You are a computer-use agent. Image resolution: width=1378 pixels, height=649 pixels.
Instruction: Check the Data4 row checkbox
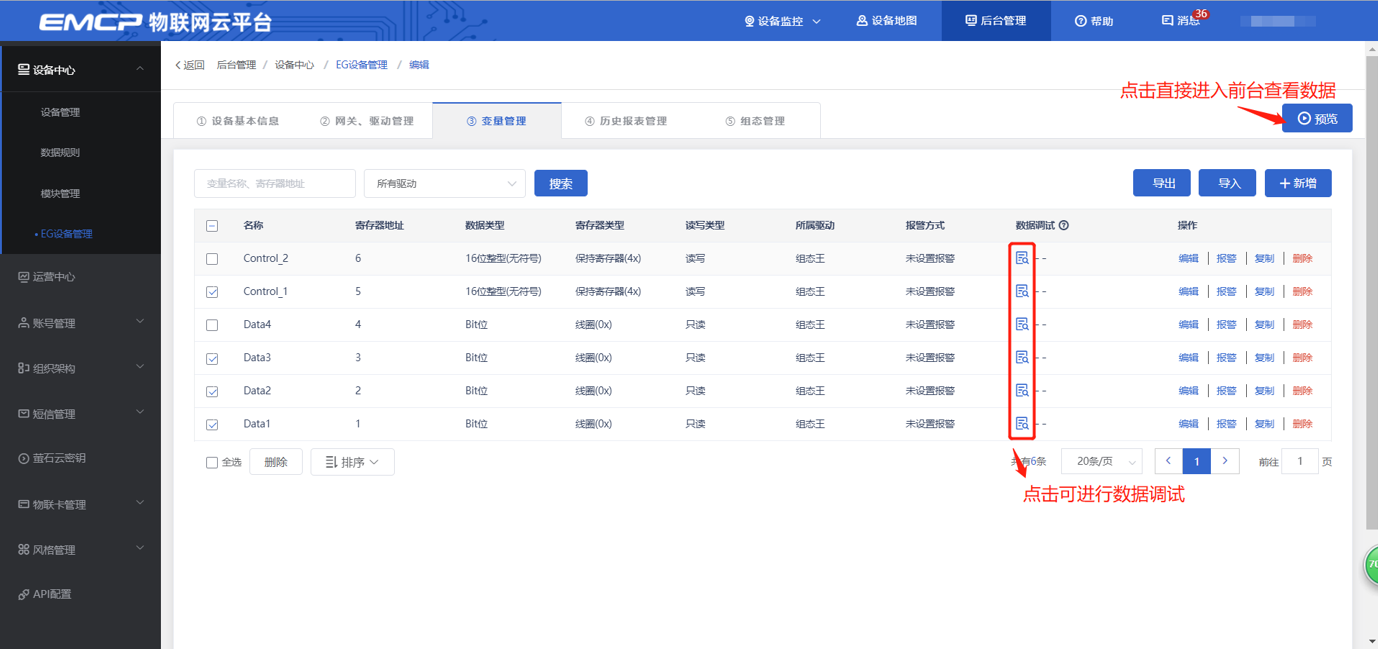pos(212,325)
